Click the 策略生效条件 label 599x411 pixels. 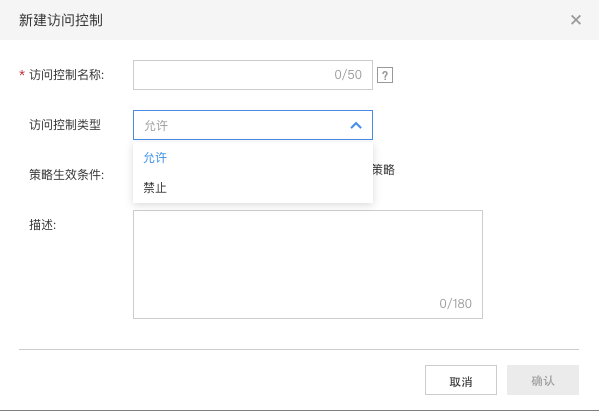click(x=66, y=175)
